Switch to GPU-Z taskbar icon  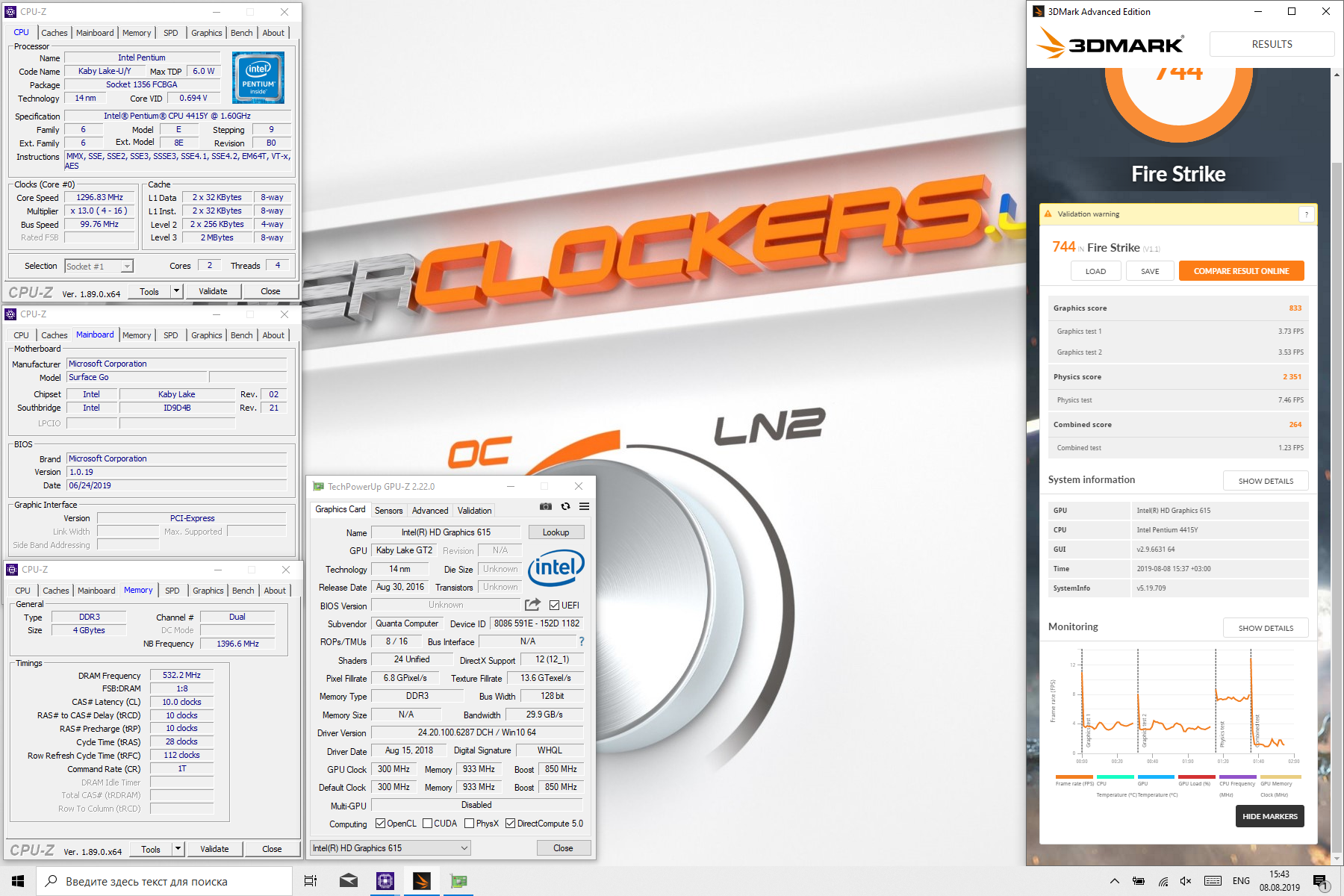(458, 881)
